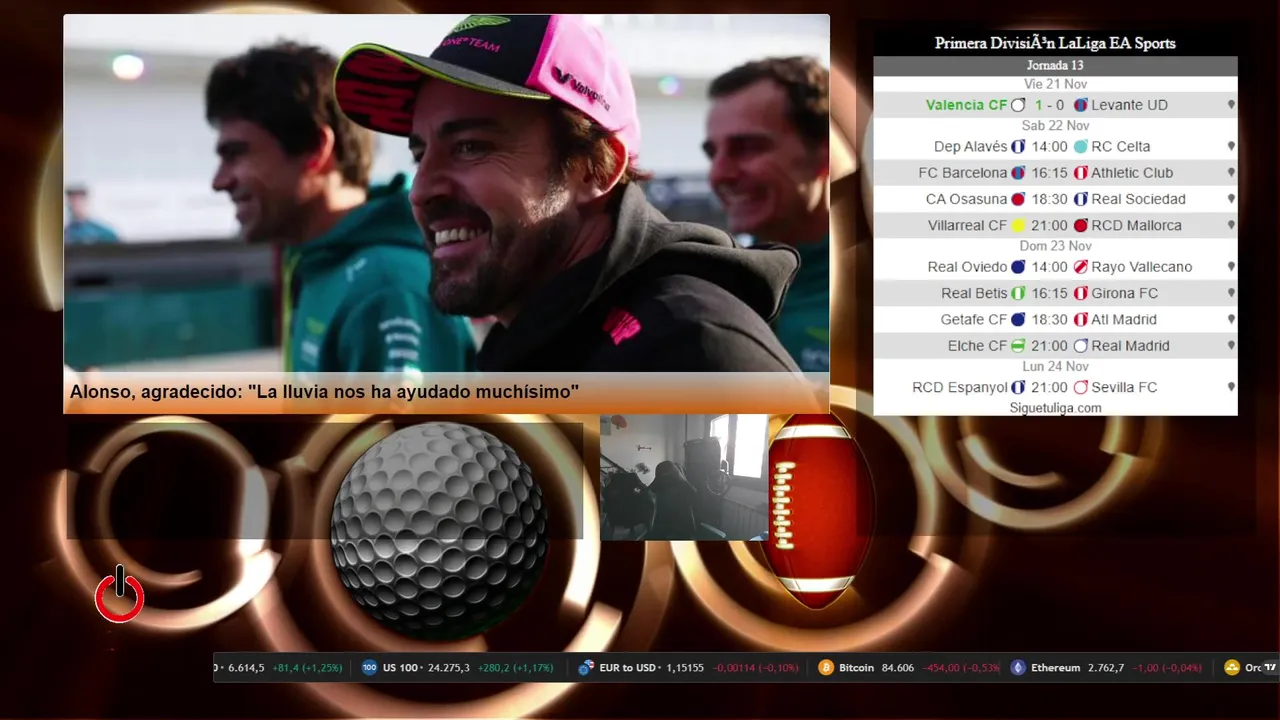This screenshot has width=1280, height=720.
Task: Select the FC Barcelona team name
Action: pyautogui.click(x=963, y=173)
